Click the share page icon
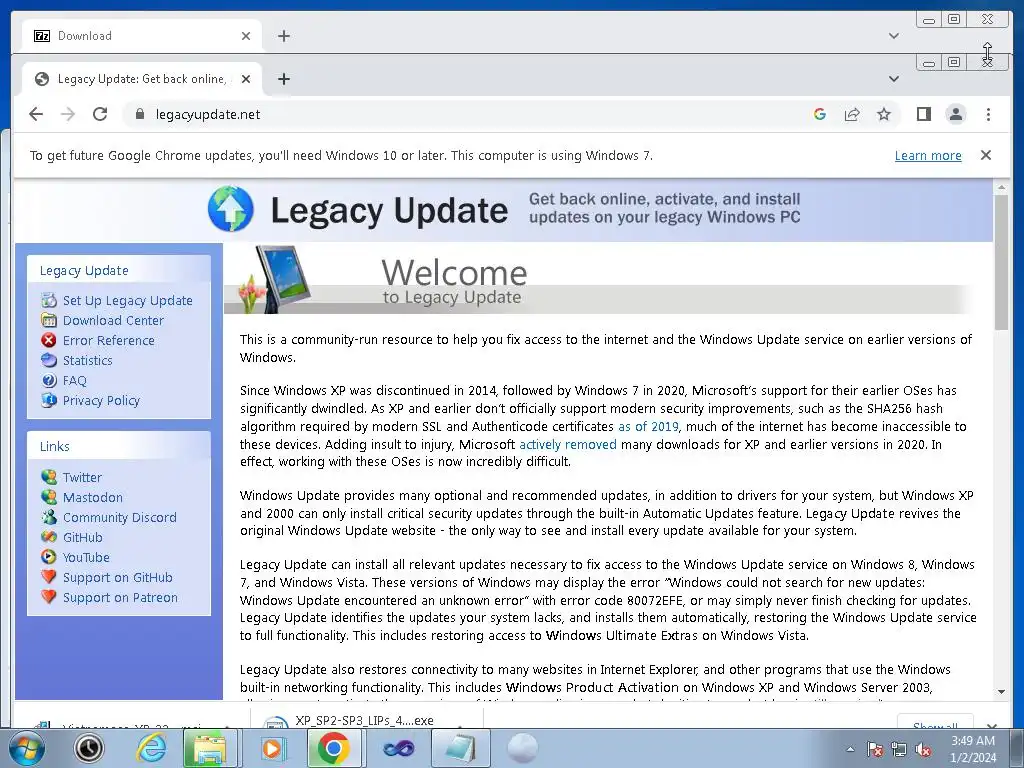Viewport: 1024px width, 768px height. tap(852, 114)
